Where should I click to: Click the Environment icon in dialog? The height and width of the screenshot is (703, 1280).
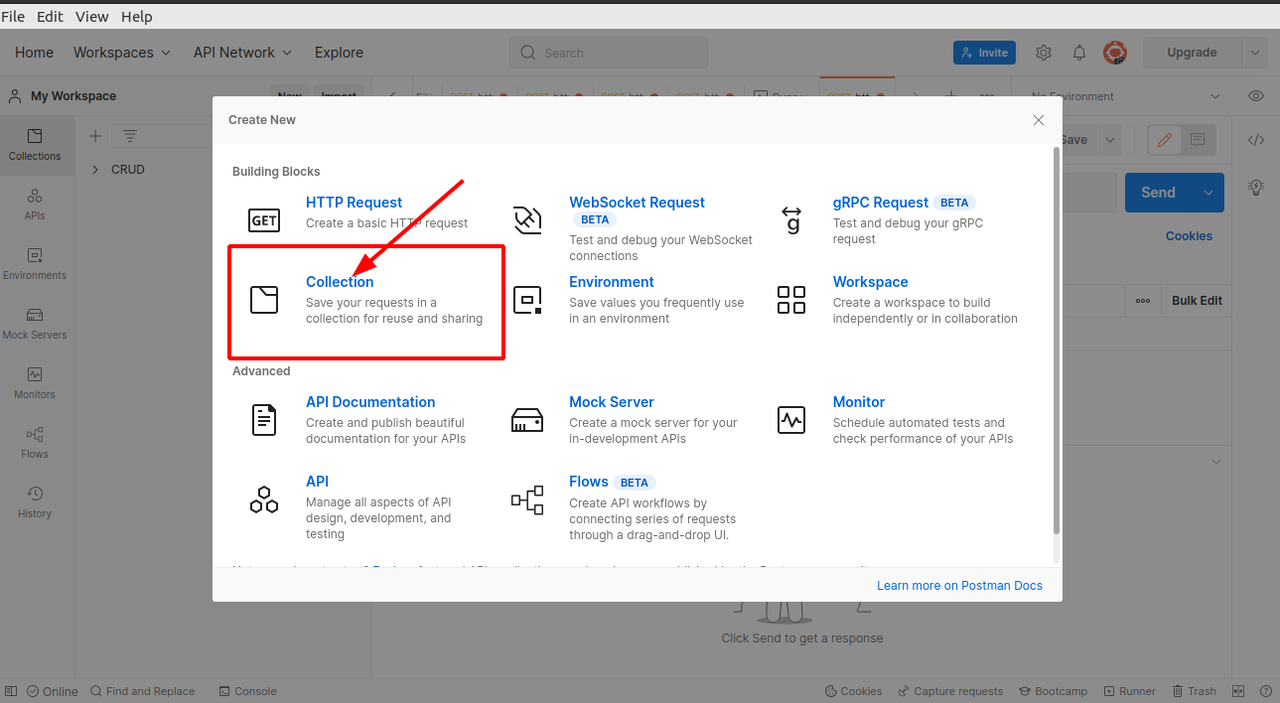[527, 299]
